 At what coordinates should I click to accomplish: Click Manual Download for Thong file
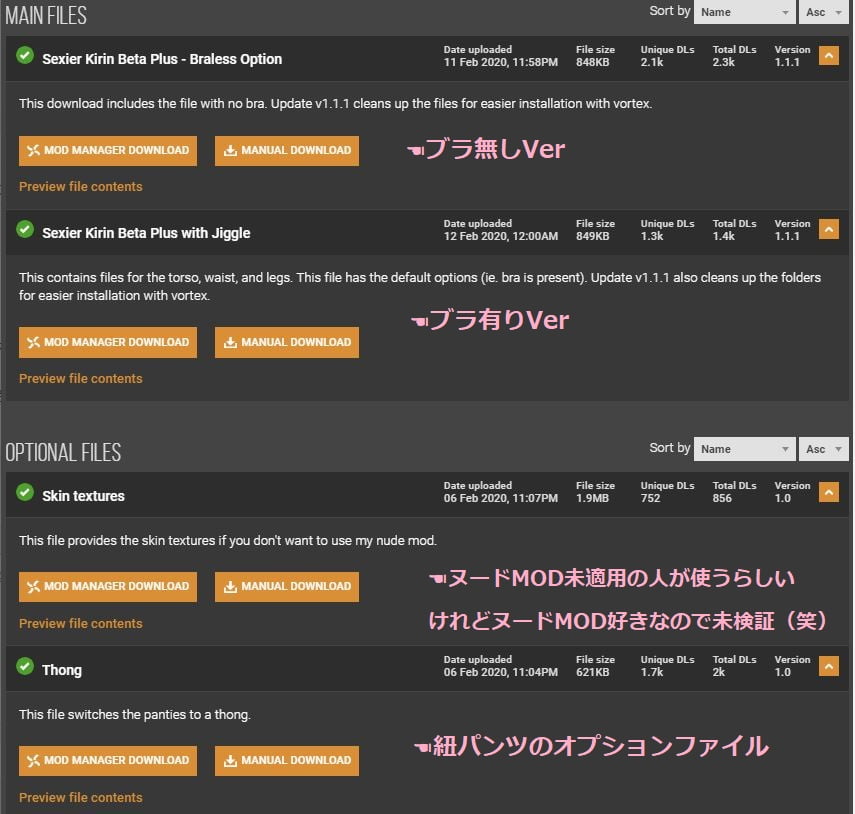tap(287, 761)
